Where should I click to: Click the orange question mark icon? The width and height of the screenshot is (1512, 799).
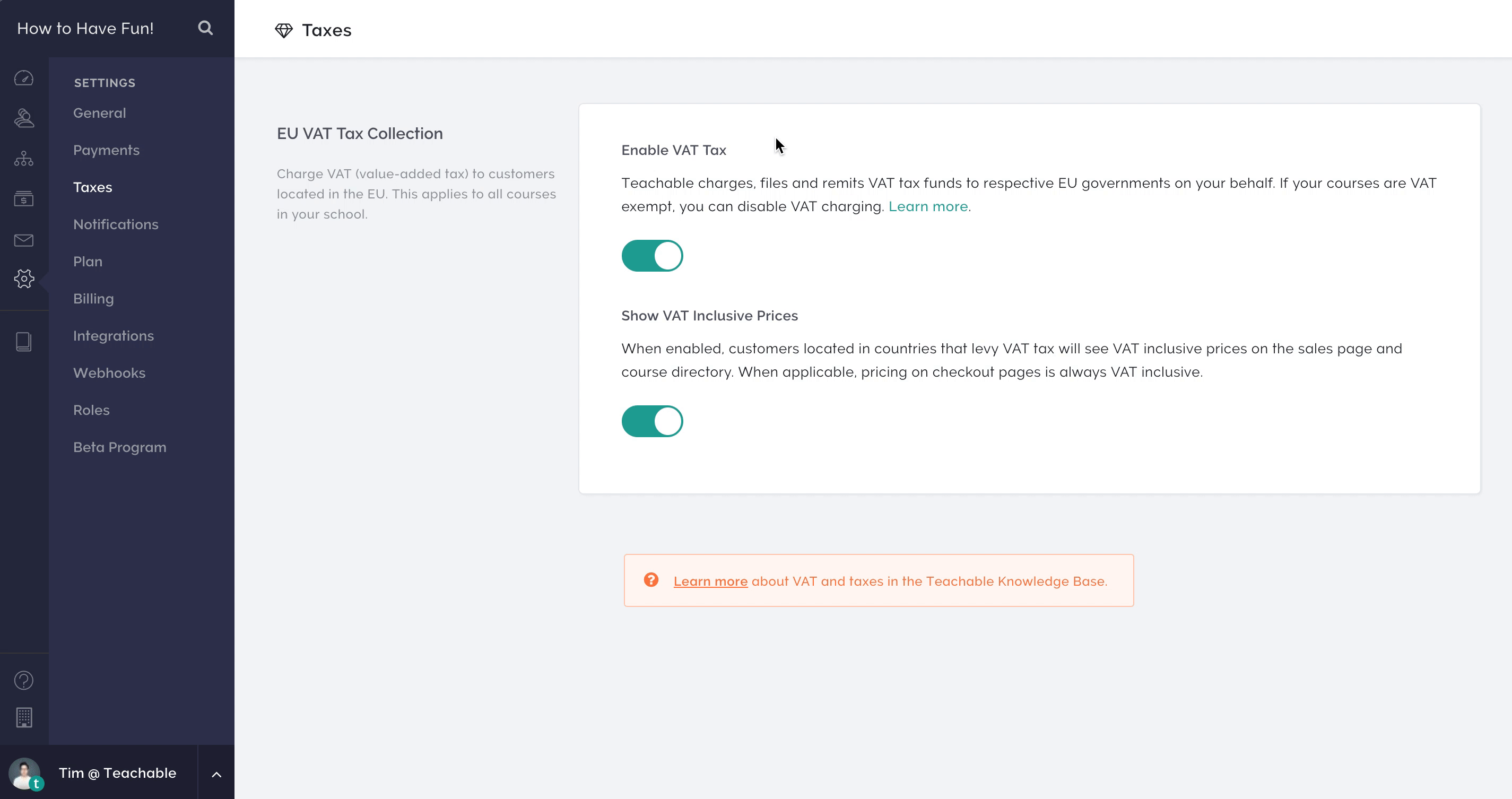[651, 580]
